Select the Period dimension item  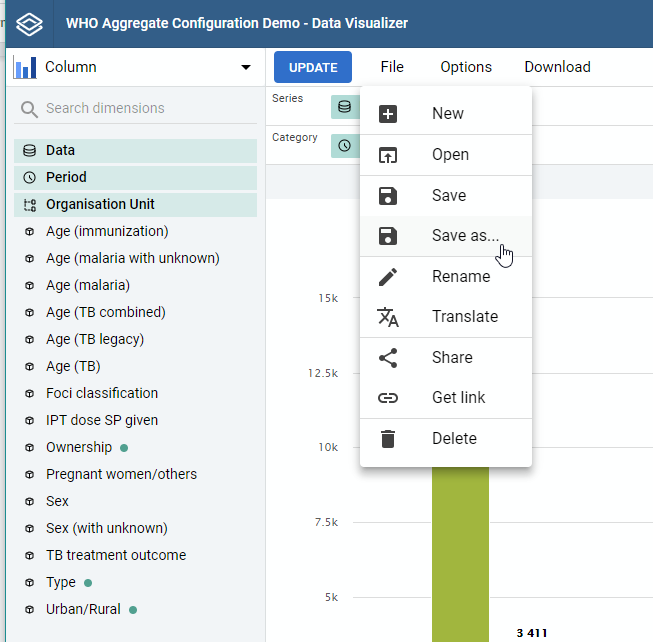click(x=135, y=178)
